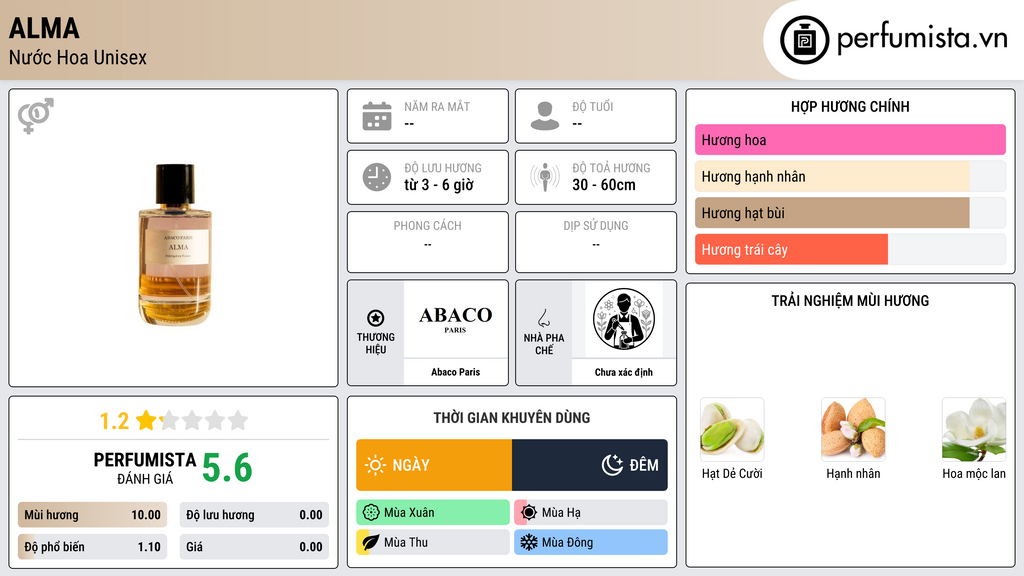Image resolution: width=1024 pixels, height=576 pixels.
Task: Choose the Mùa Hạ season bar
Action: point(591,513)
